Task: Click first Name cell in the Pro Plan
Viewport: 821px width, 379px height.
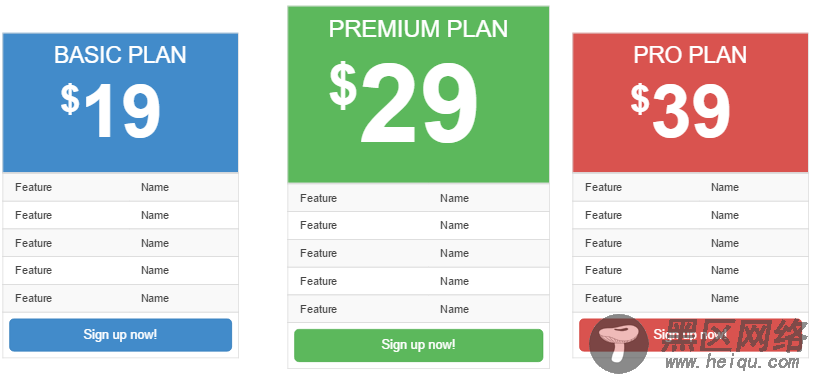Action: (725, 187)
